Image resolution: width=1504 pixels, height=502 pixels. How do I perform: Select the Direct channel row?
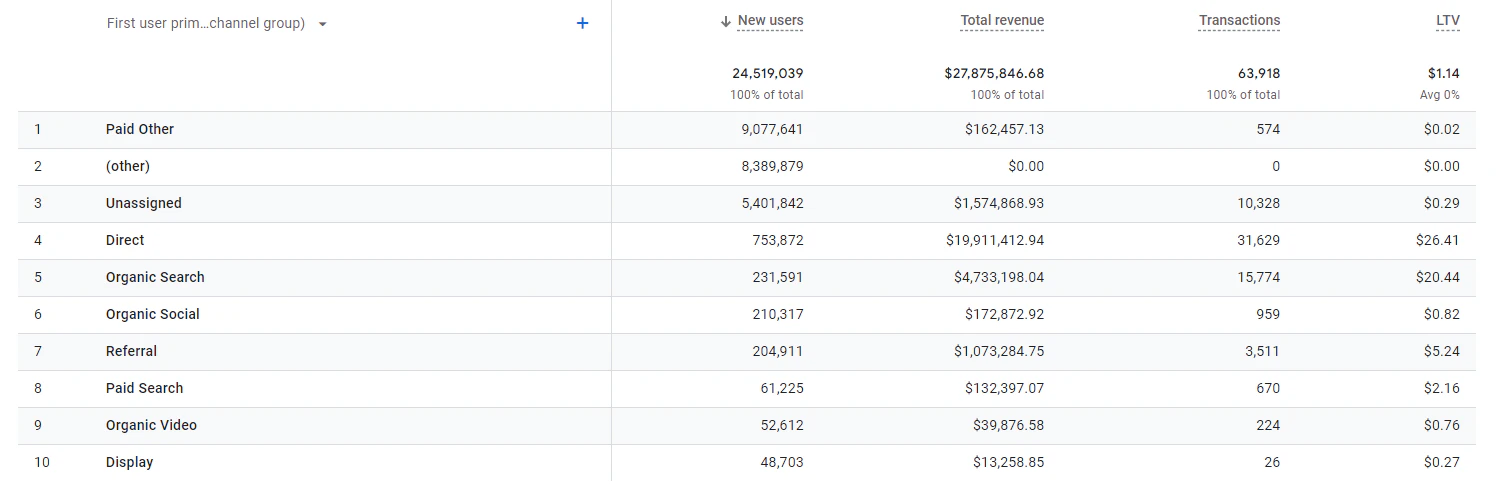747,241
